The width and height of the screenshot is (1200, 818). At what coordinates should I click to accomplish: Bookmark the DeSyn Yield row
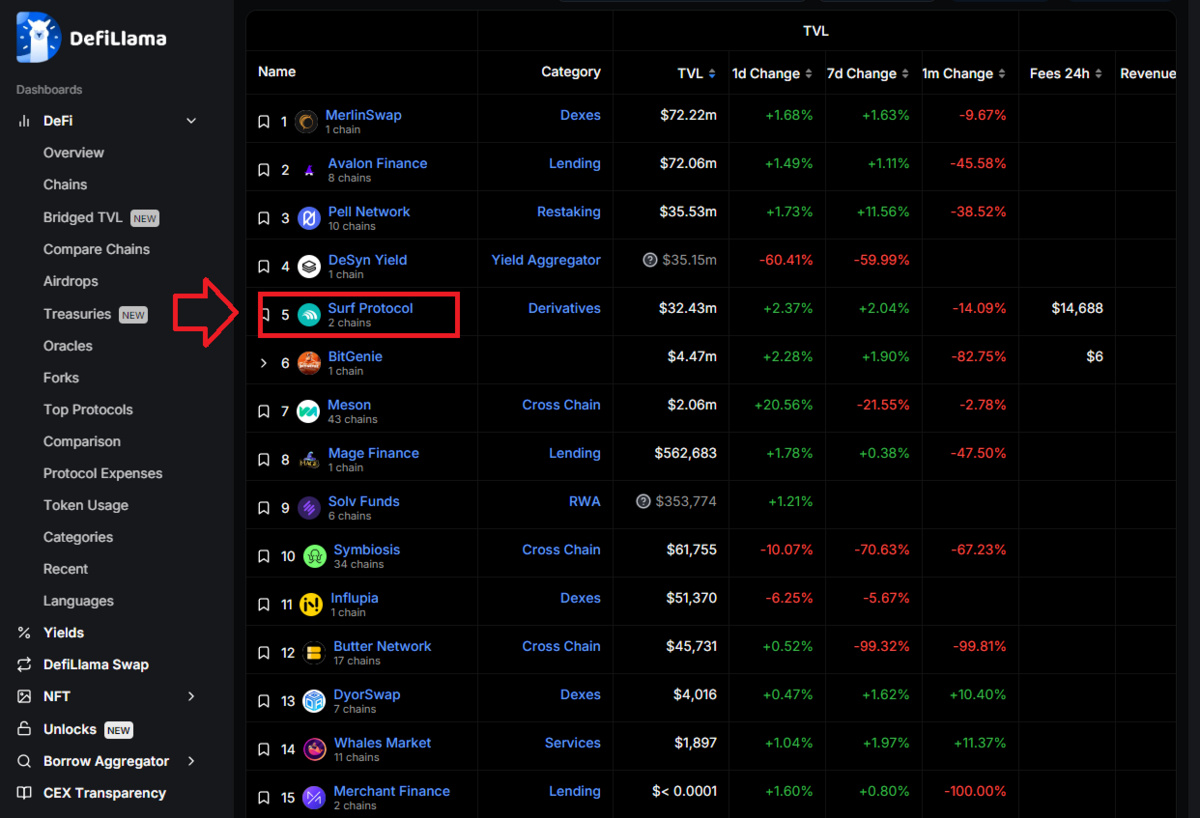click(x=264, y=267)
